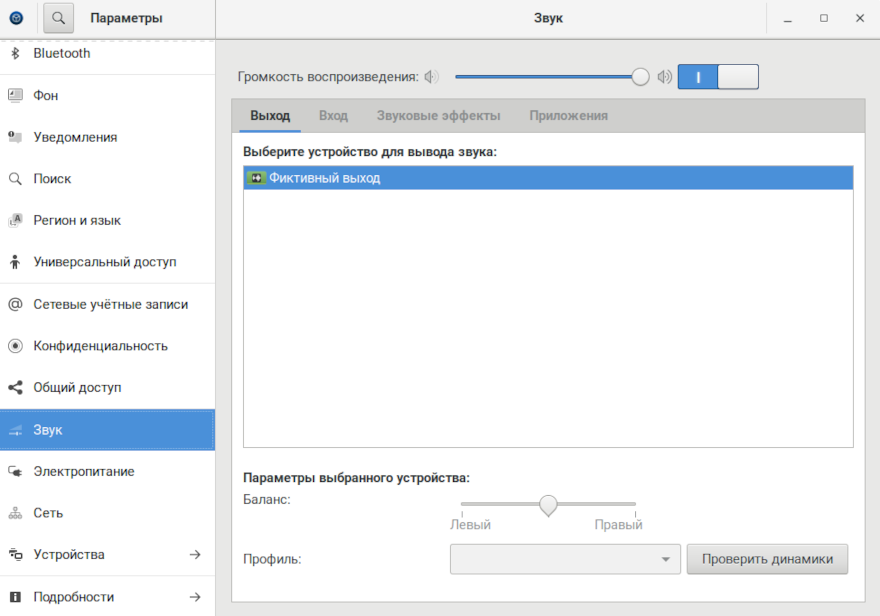Toggle the playback volume on/off switch
The height and width of the screenshot is (616, 880).
coord(718,77)
